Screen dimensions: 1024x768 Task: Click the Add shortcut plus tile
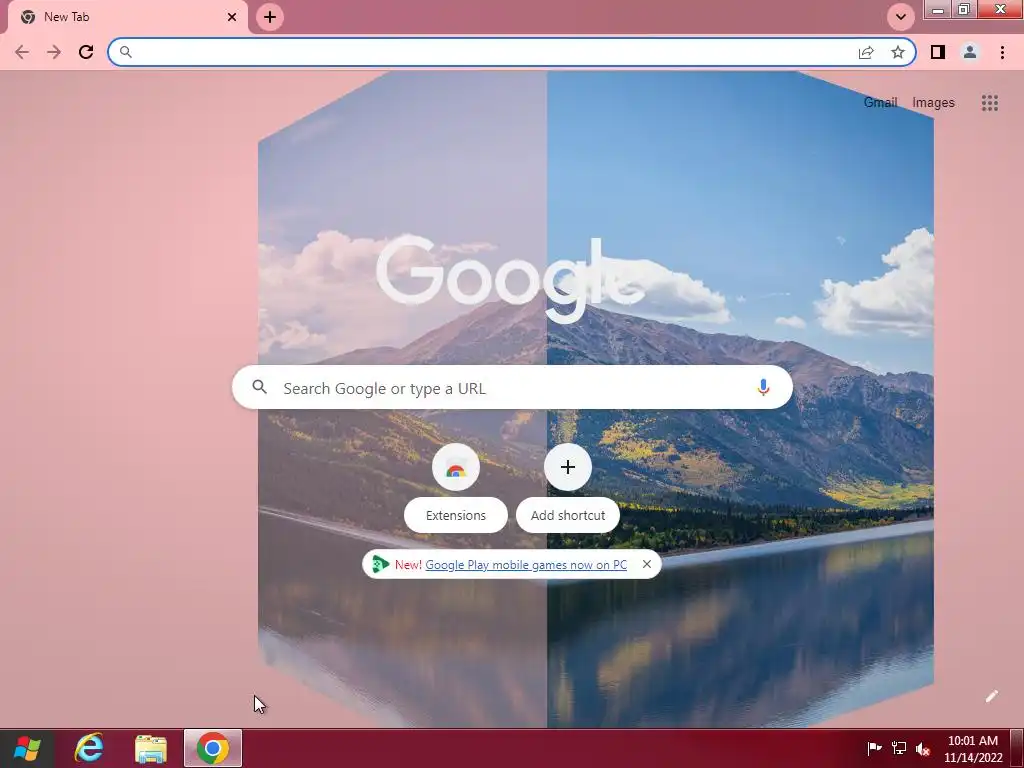tap(568, 467)
